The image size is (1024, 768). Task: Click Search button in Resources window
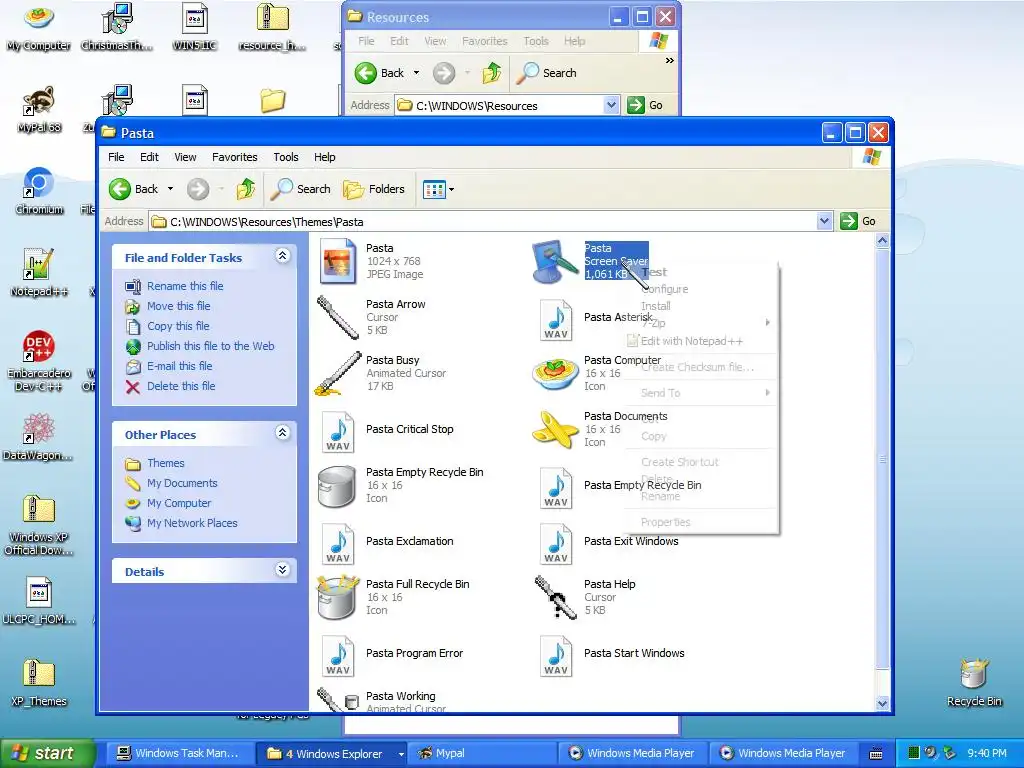(x=546, y=73)
